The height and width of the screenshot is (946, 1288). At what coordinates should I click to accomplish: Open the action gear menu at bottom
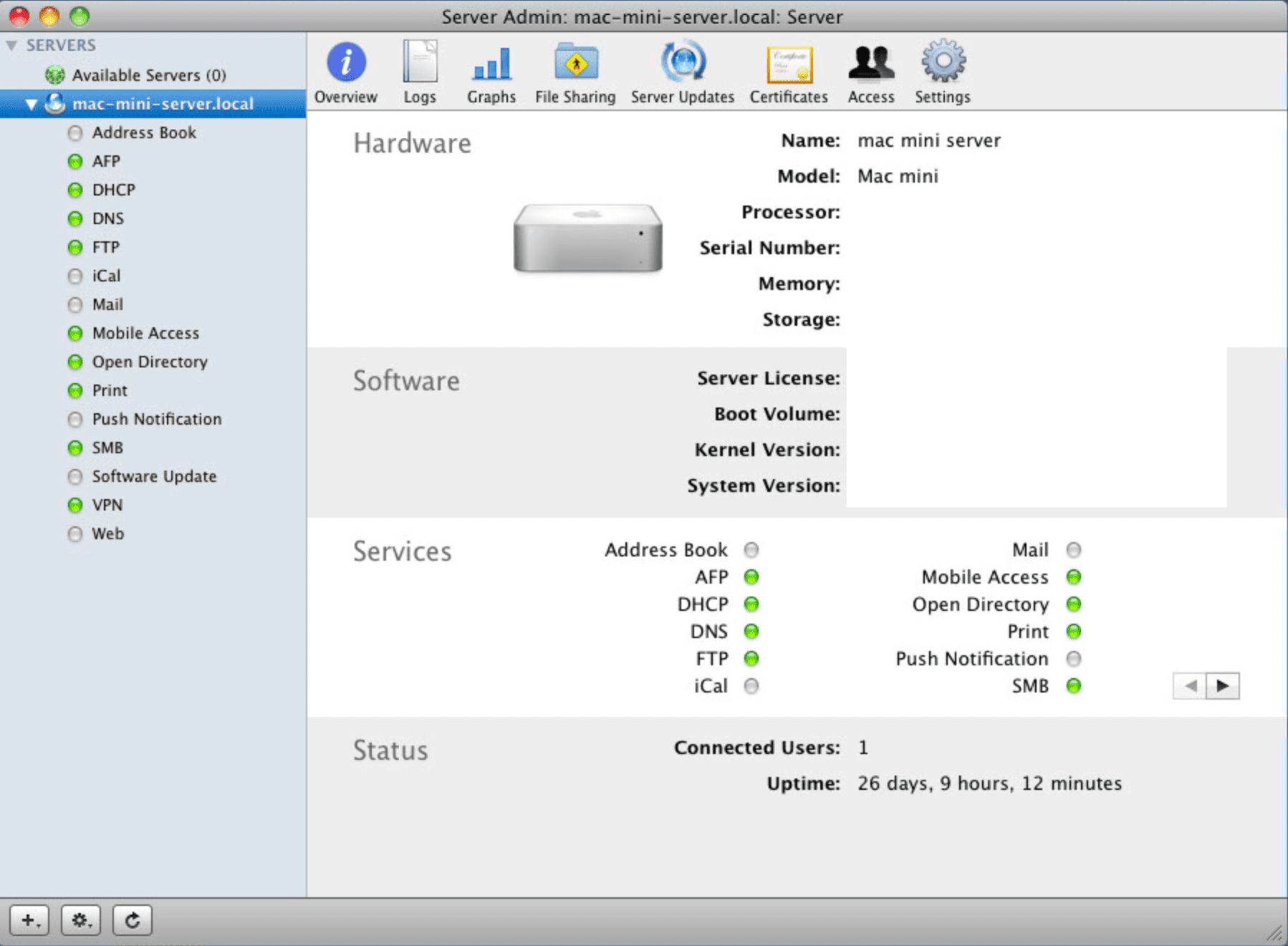click(81, 920)
